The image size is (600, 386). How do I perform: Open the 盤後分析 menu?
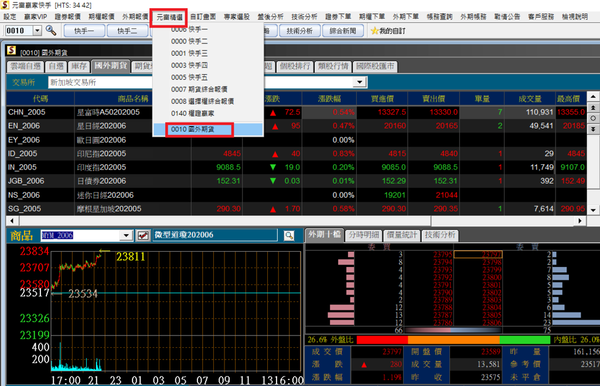(x=271, y=17)
